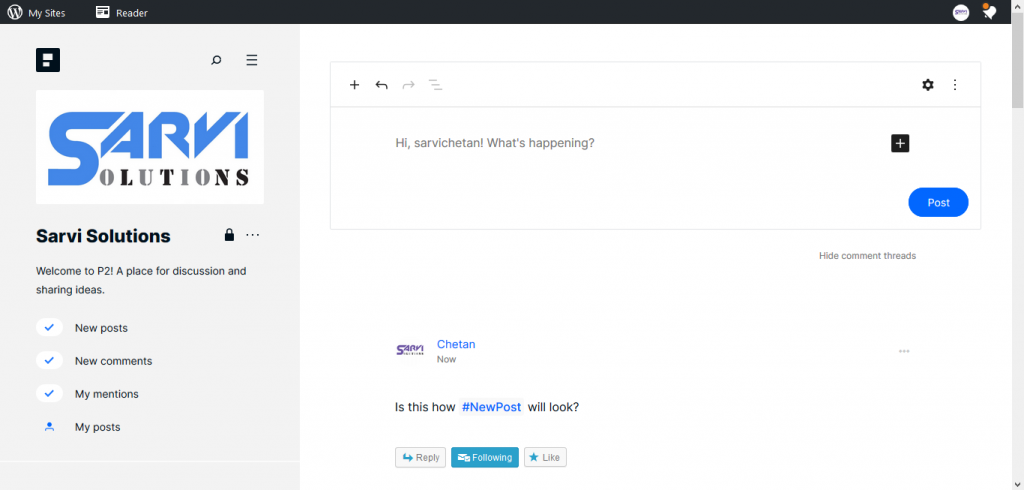Click Chetan's avatar on the post
This screenshot has height=490, width=1024.
click(410, 350)
